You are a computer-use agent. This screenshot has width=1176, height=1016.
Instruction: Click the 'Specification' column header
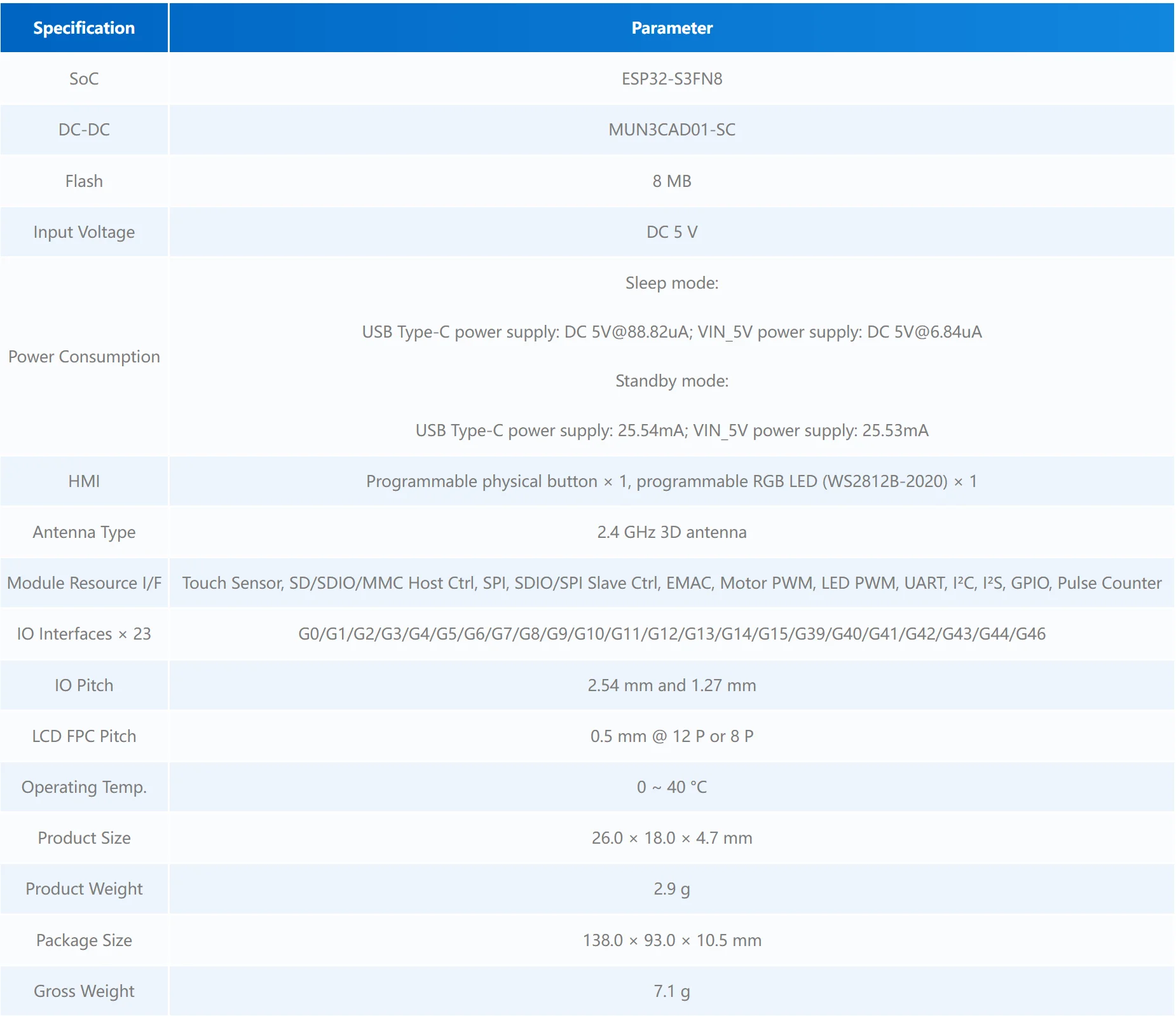(84, 28)
